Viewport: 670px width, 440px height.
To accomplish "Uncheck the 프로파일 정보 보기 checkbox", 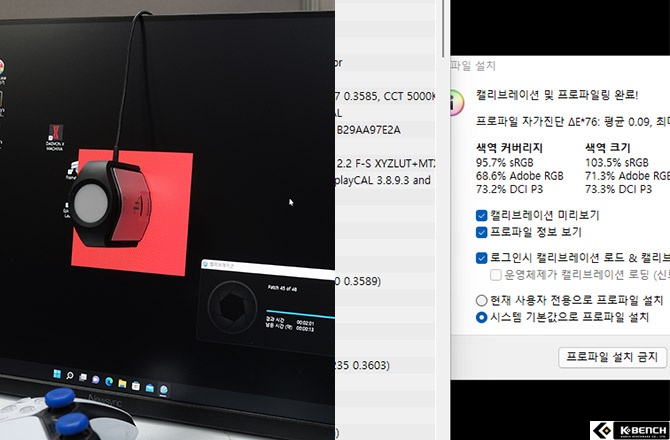I will (482, 232).
